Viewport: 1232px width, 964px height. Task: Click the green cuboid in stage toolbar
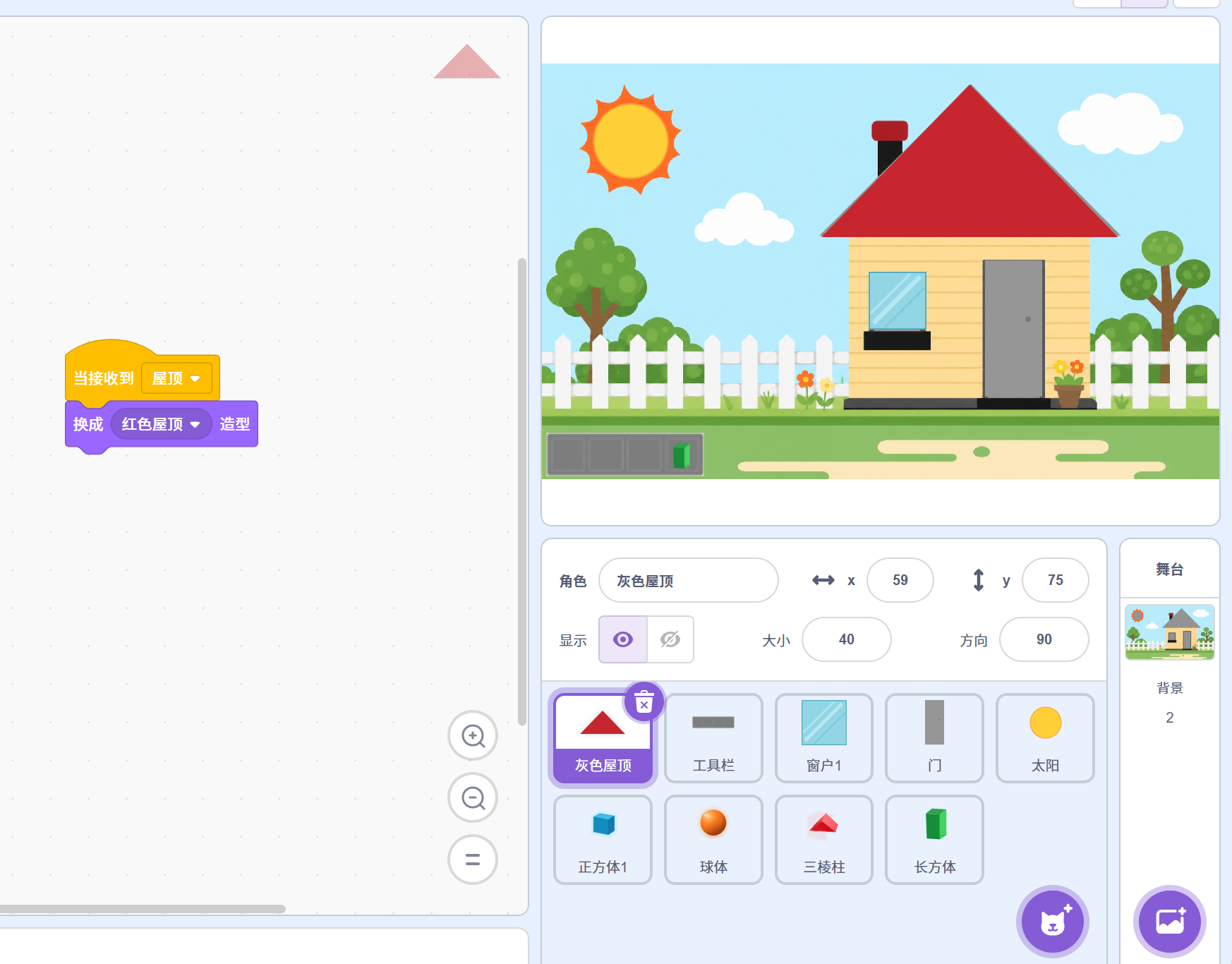point(681,455)
